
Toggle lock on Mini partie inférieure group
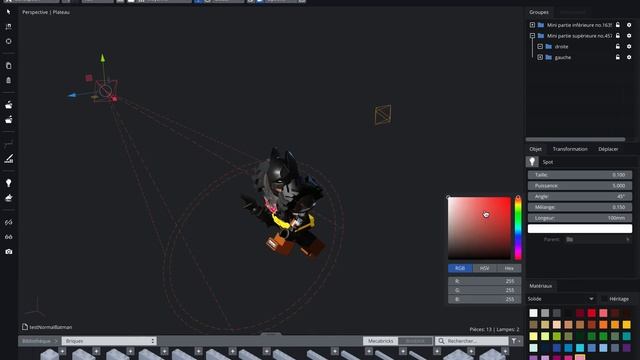click(618, 25)
